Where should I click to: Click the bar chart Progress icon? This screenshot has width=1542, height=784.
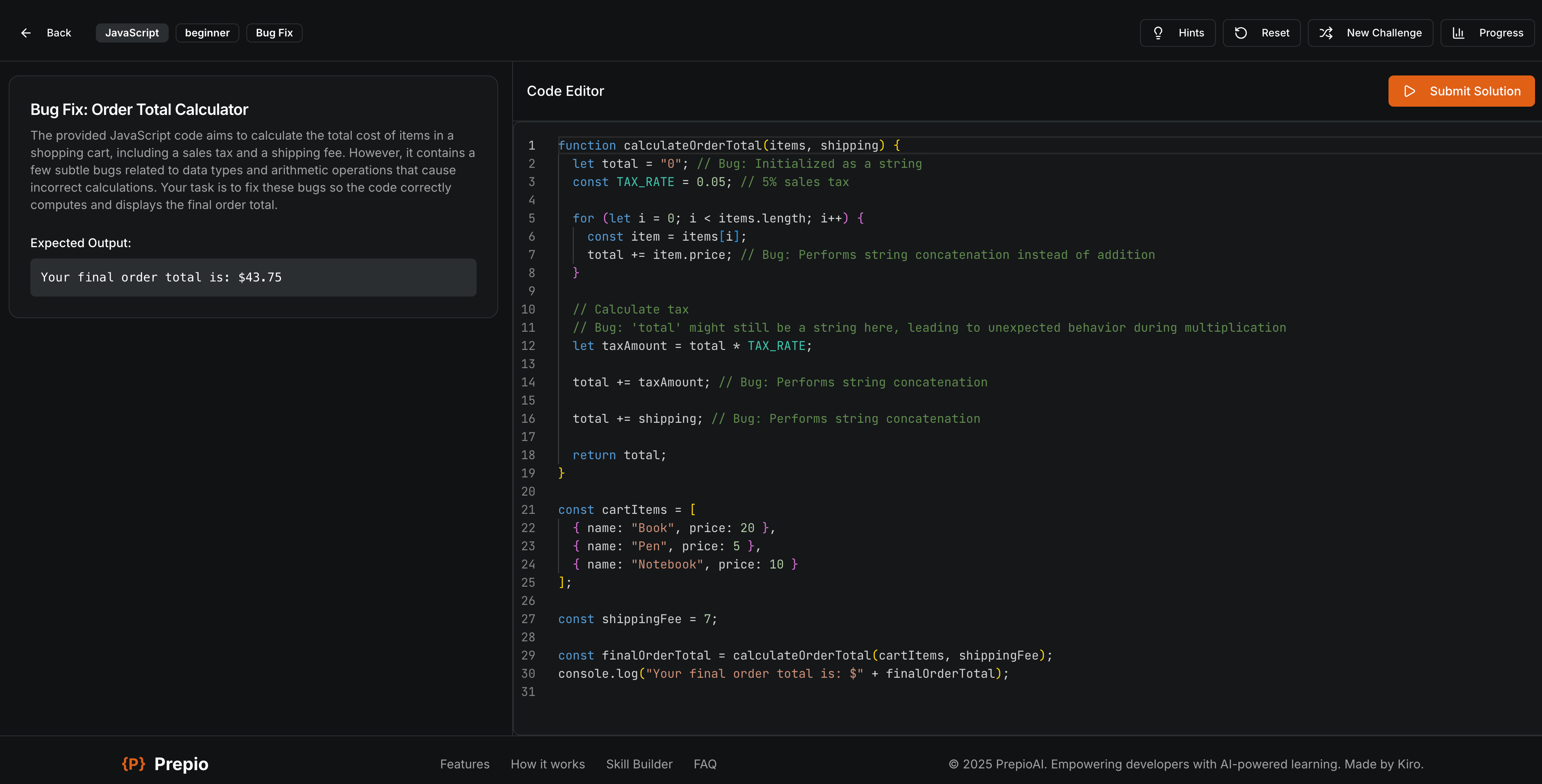[x=1458, y=33]
